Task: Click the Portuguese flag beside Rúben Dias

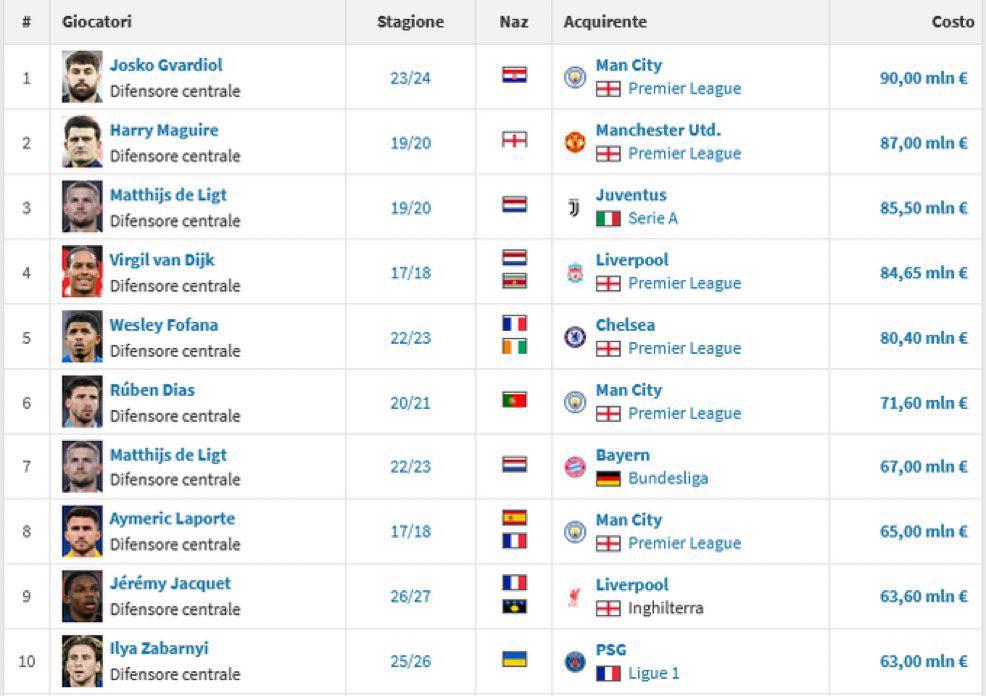Action: tap(513, 397)
